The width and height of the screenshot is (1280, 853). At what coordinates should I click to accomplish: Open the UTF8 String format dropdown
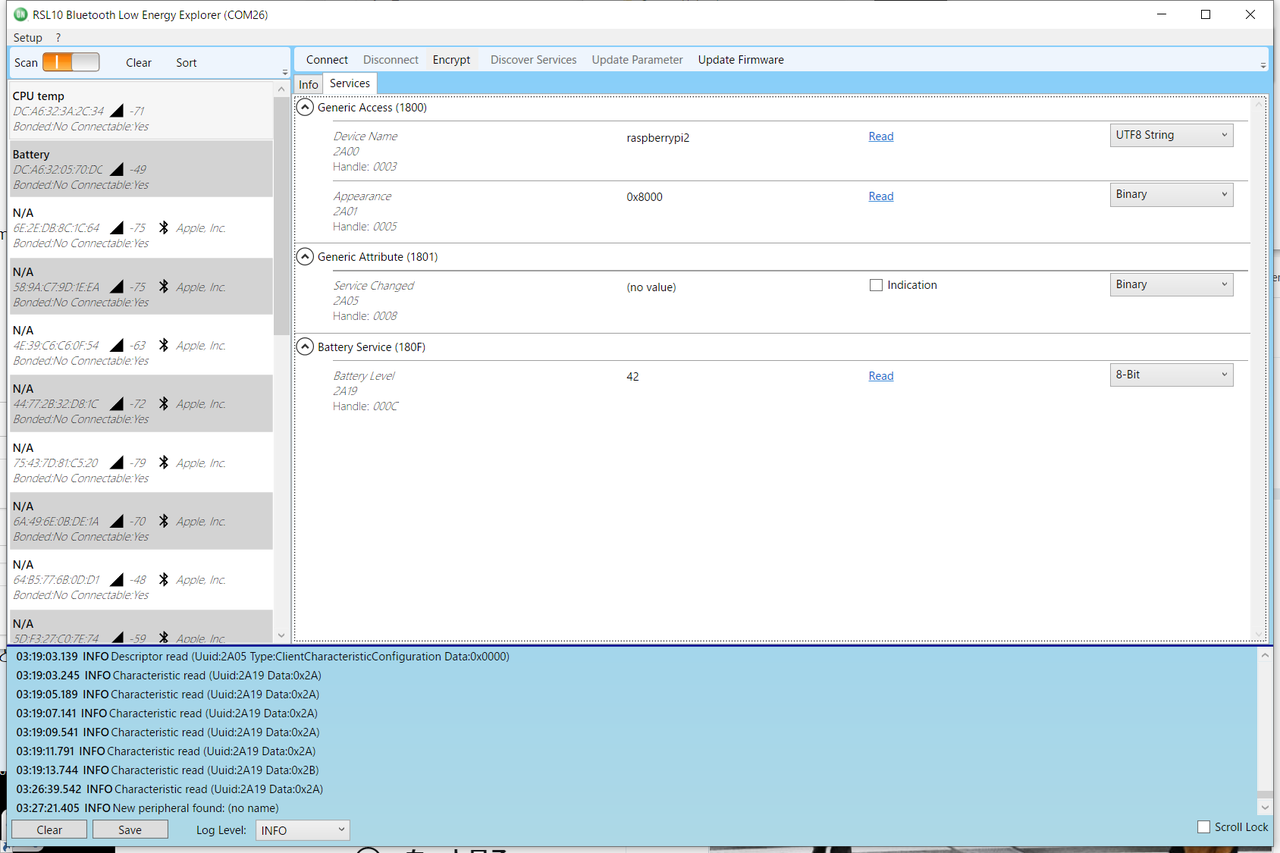1171,135
